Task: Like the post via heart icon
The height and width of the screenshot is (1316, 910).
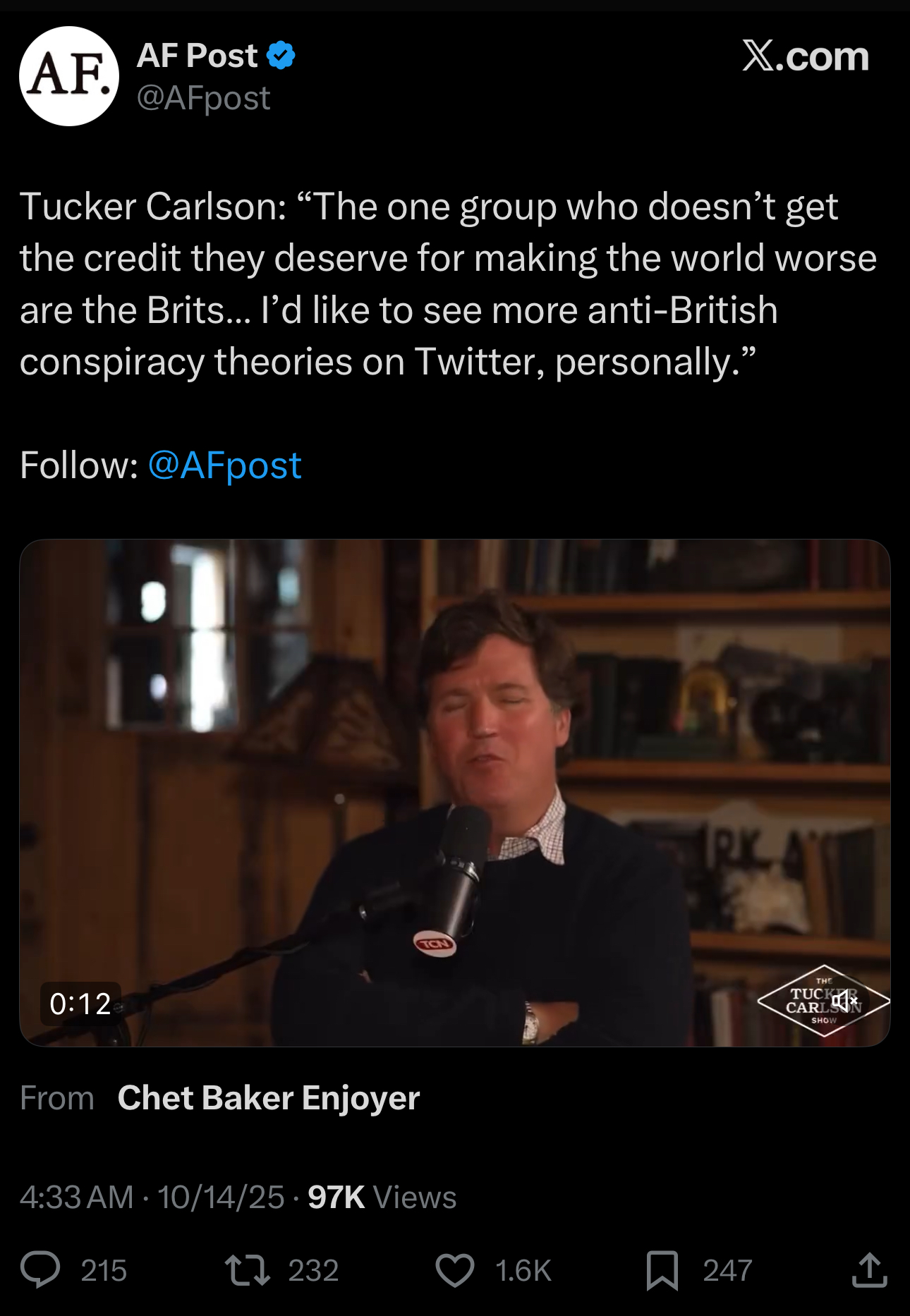Action: pos(455,1270)
